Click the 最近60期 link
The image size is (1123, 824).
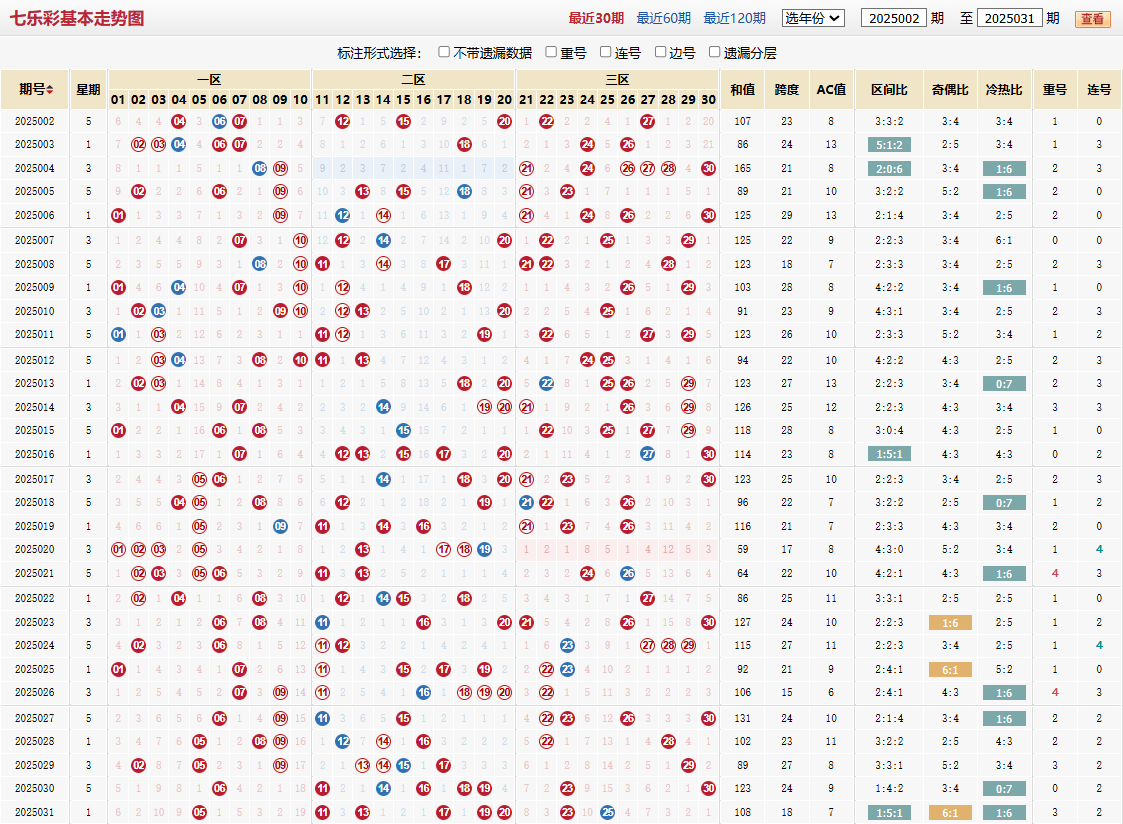[x=663, y=18]
